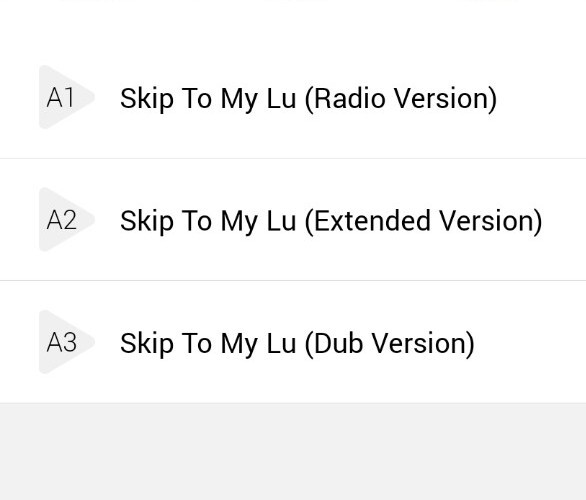Screen dimensions: 586x500
Task: Select the Extended Version track row
Action: [293, 219]
